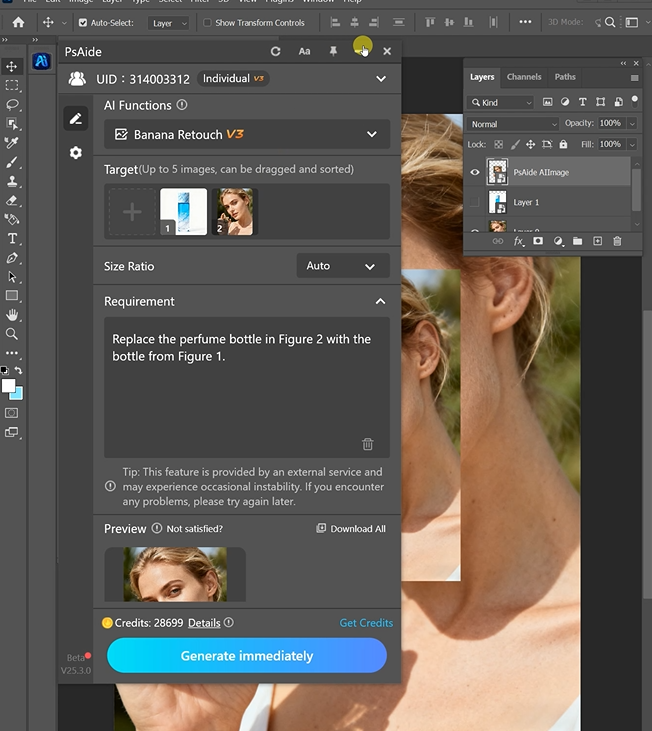Open the Size Ratio Auto dropdown

(x=342, y=266)
